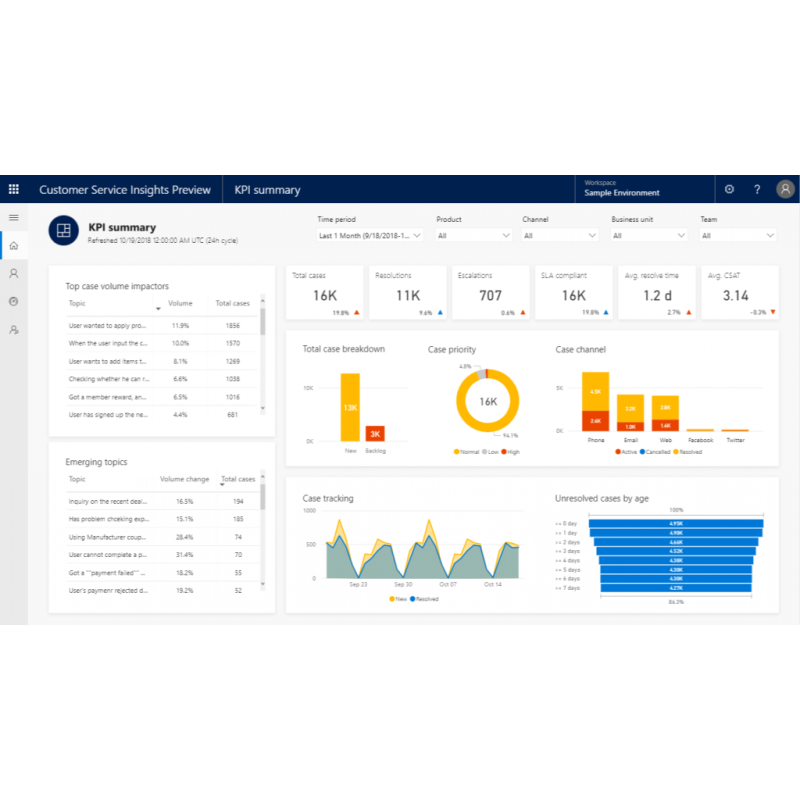Screen dimensions: 800x800
Task: Open the bottom person-settings sidebar icon
Action: [x=14, y=330]
